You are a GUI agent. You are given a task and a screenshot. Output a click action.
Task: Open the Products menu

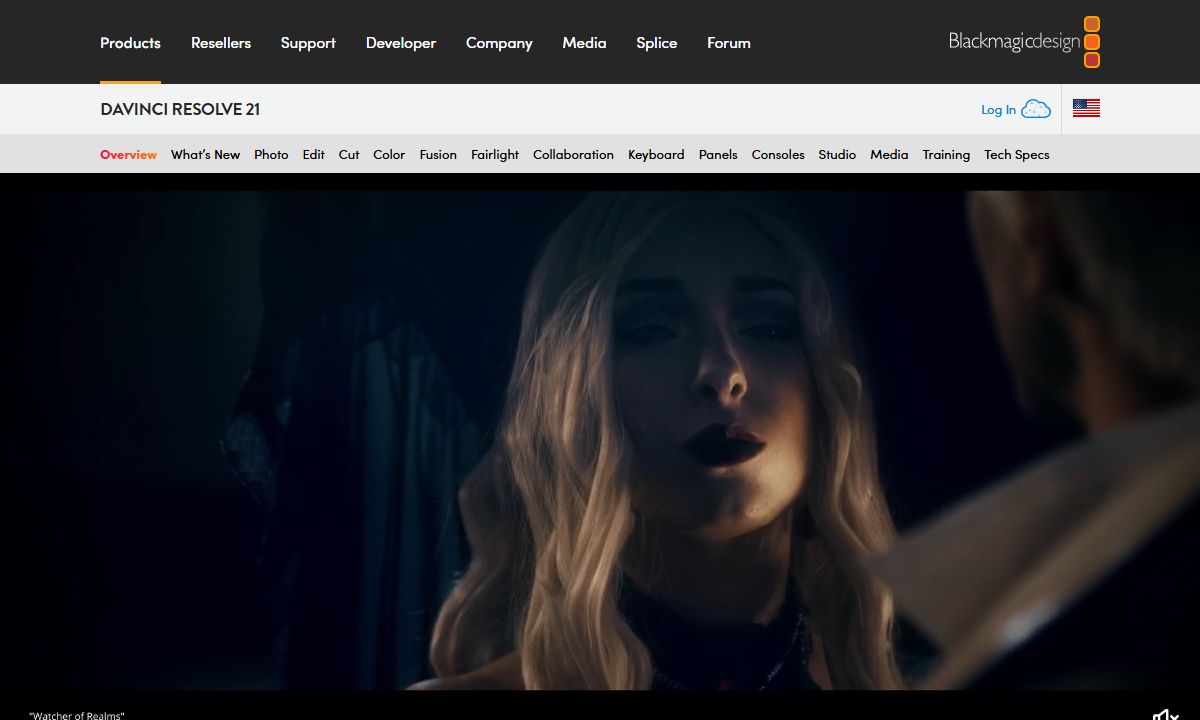coord(130,43)
